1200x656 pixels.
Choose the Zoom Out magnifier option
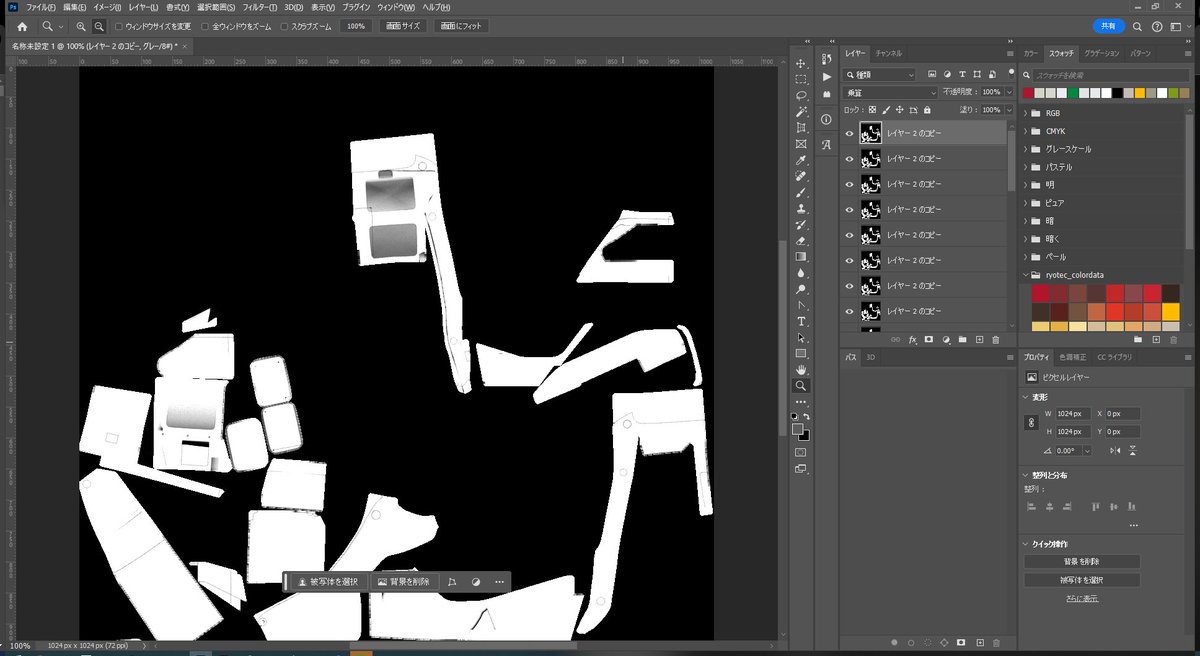pyautogui.click(x=99, y=26)
